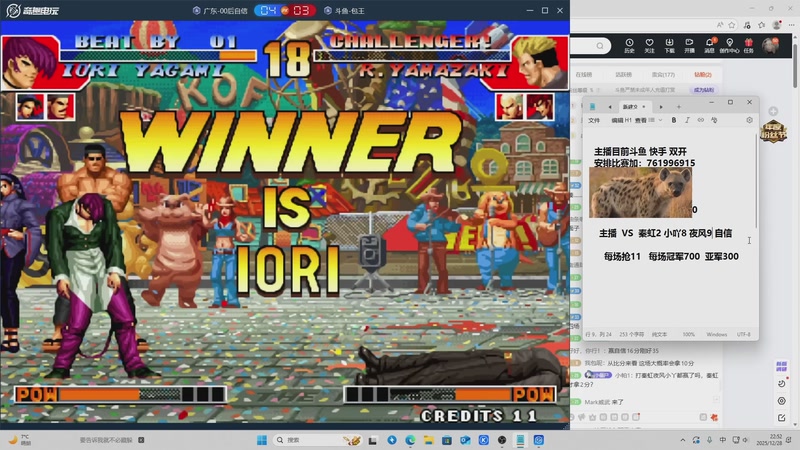The width and height of the screenshot is (800, 450).
Task: Add page to favorites star icon
Action: pos(732,24)
